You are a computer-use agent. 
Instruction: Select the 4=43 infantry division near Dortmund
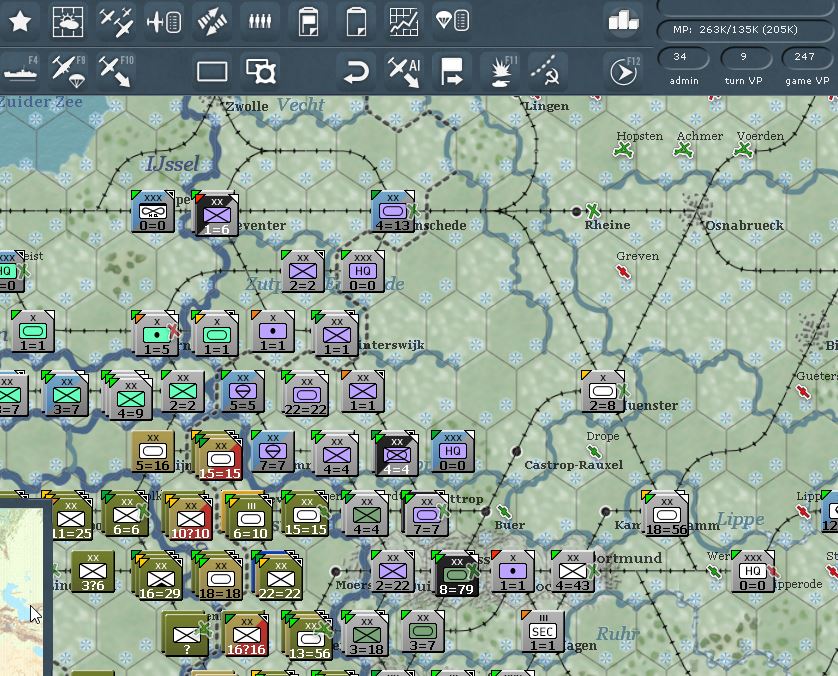click(x=573, y=571)
